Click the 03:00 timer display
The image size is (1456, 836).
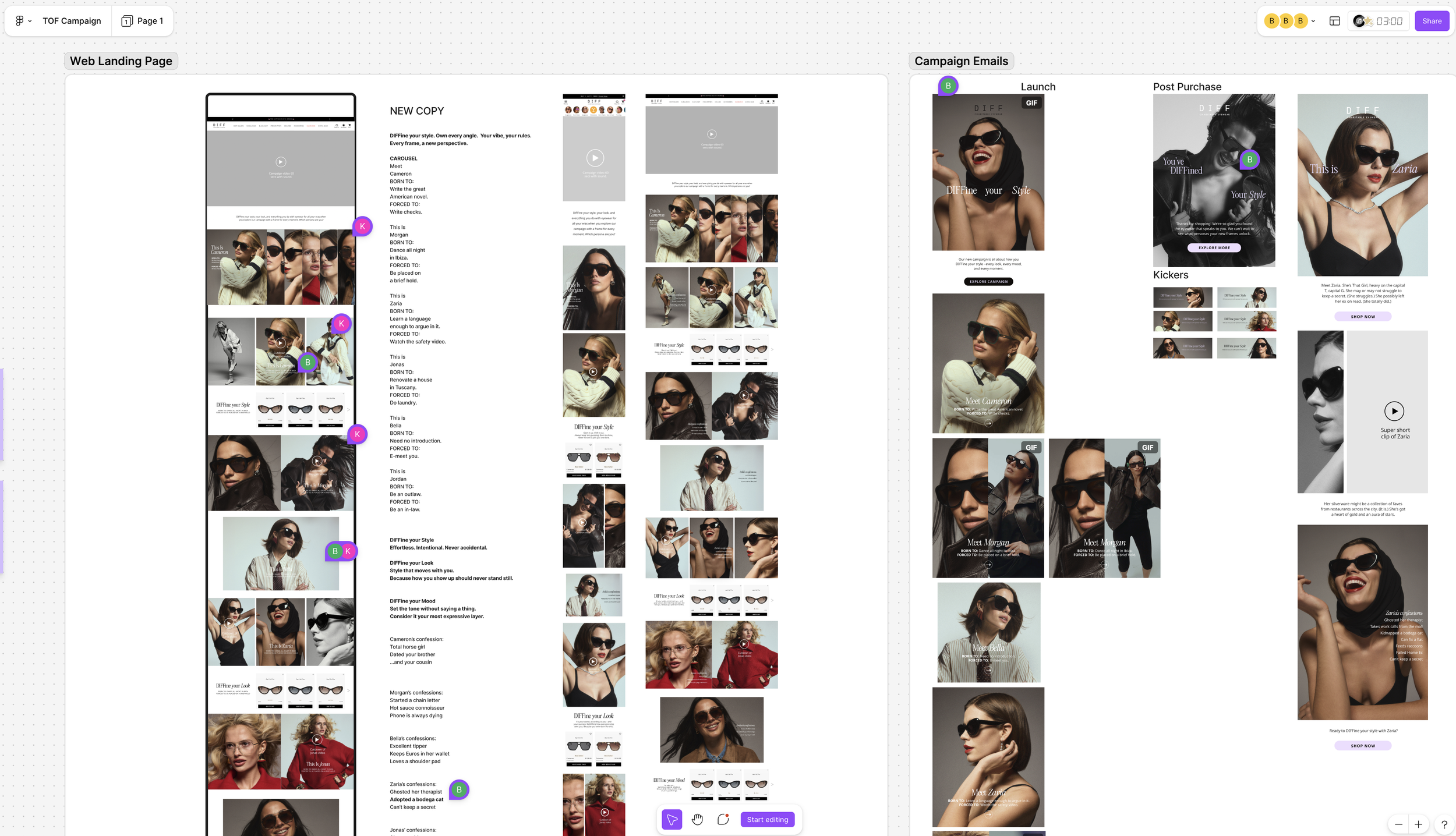(x=1389, y=21)
